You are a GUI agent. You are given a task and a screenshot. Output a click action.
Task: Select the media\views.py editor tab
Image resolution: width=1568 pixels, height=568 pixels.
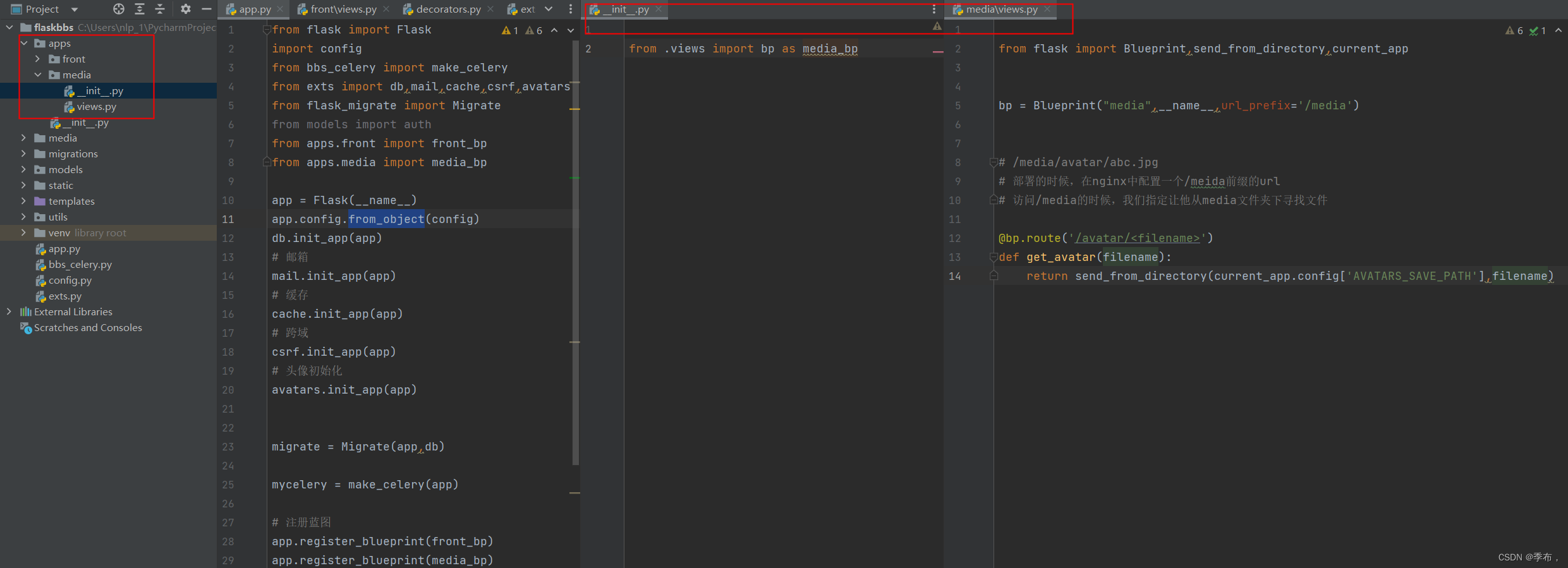tap(1002, 9)
